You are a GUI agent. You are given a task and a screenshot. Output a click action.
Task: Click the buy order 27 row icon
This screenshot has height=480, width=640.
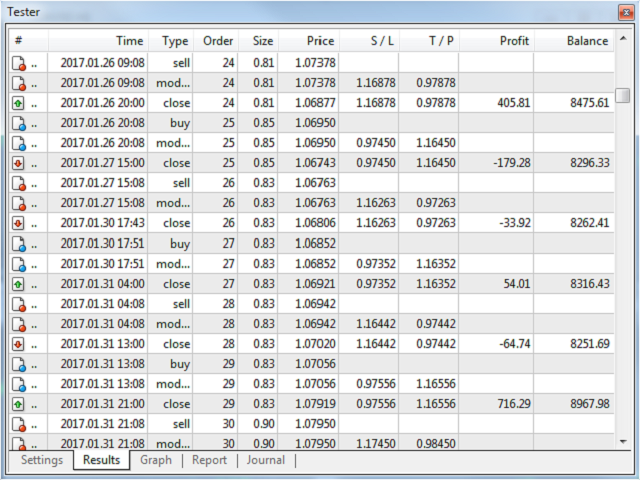pos(19,243)
